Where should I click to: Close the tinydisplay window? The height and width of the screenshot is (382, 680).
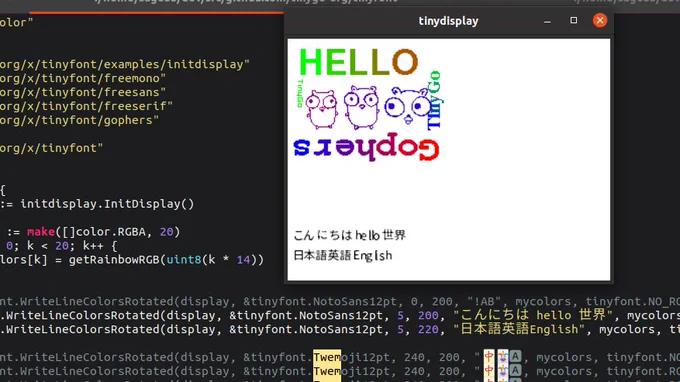tap(600, 20)
